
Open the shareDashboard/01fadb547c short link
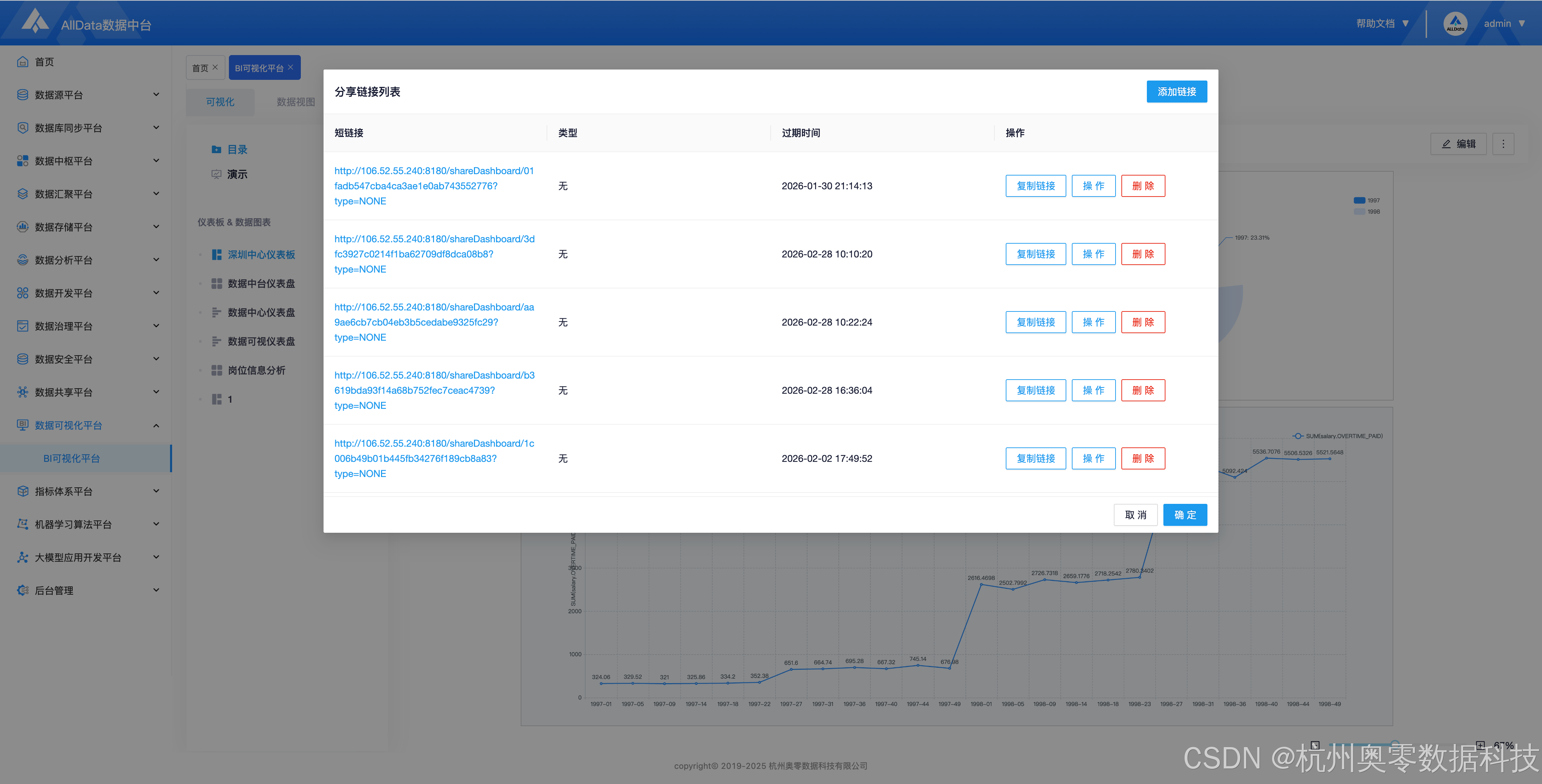coord(434,186)
